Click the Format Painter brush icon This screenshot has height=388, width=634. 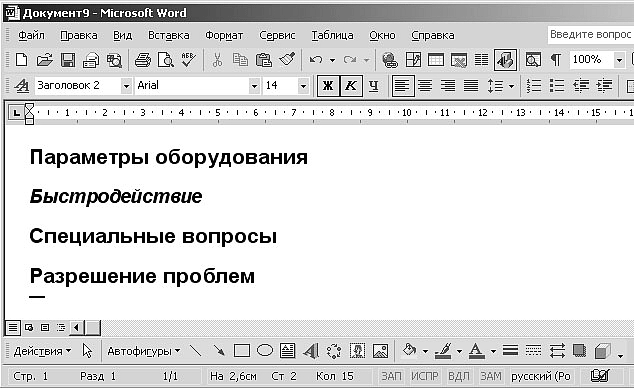[x=287, y=60]
